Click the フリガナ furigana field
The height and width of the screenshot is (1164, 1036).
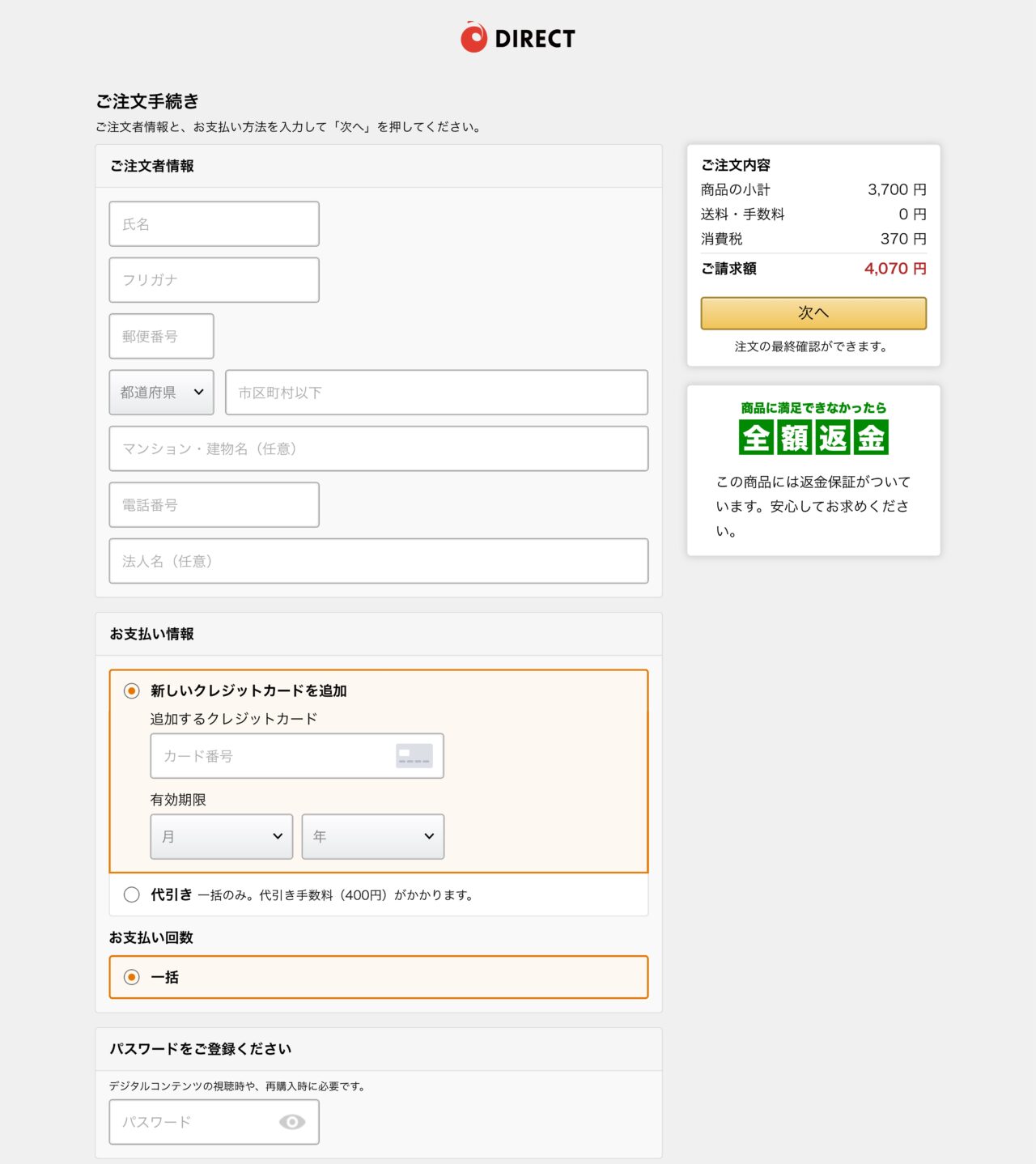(x=214, y=279)
